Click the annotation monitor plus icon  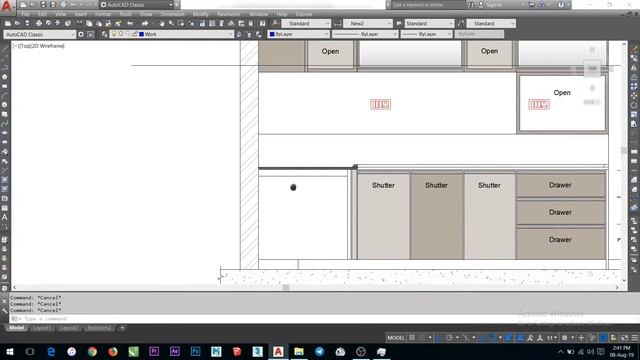pos(581,338)
